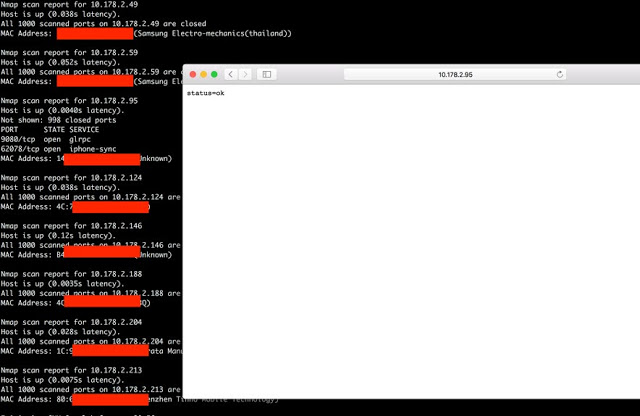Show the Safari sidebar
The height and width of the screenshot is (416, 640).
point(267,75)
